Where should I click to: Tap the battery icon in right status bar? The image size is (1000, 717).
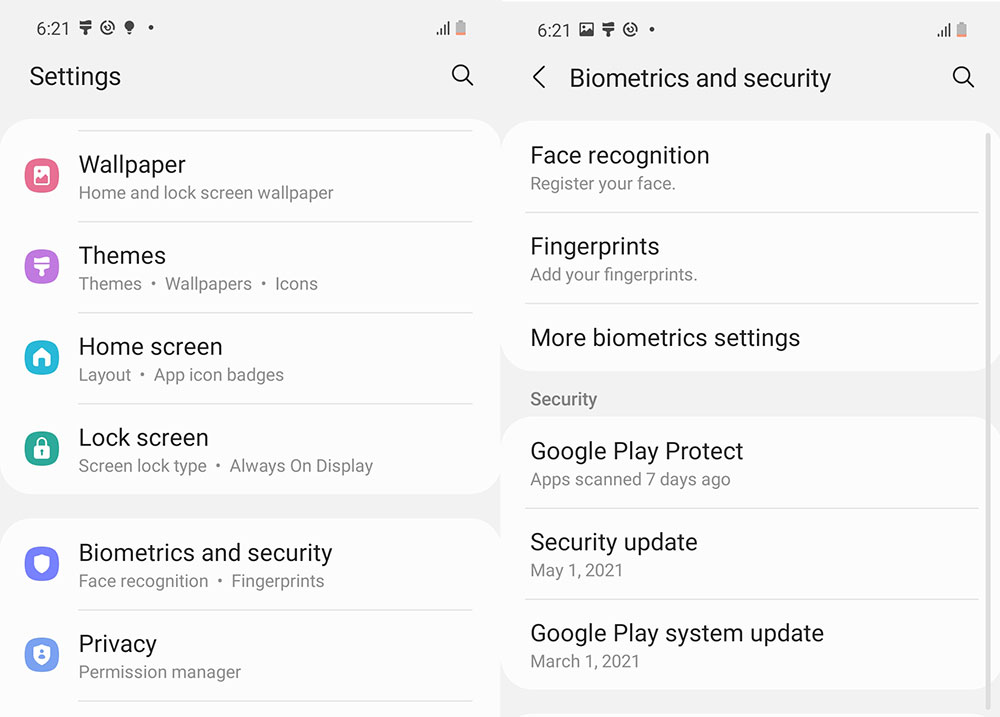pos(962,29)
